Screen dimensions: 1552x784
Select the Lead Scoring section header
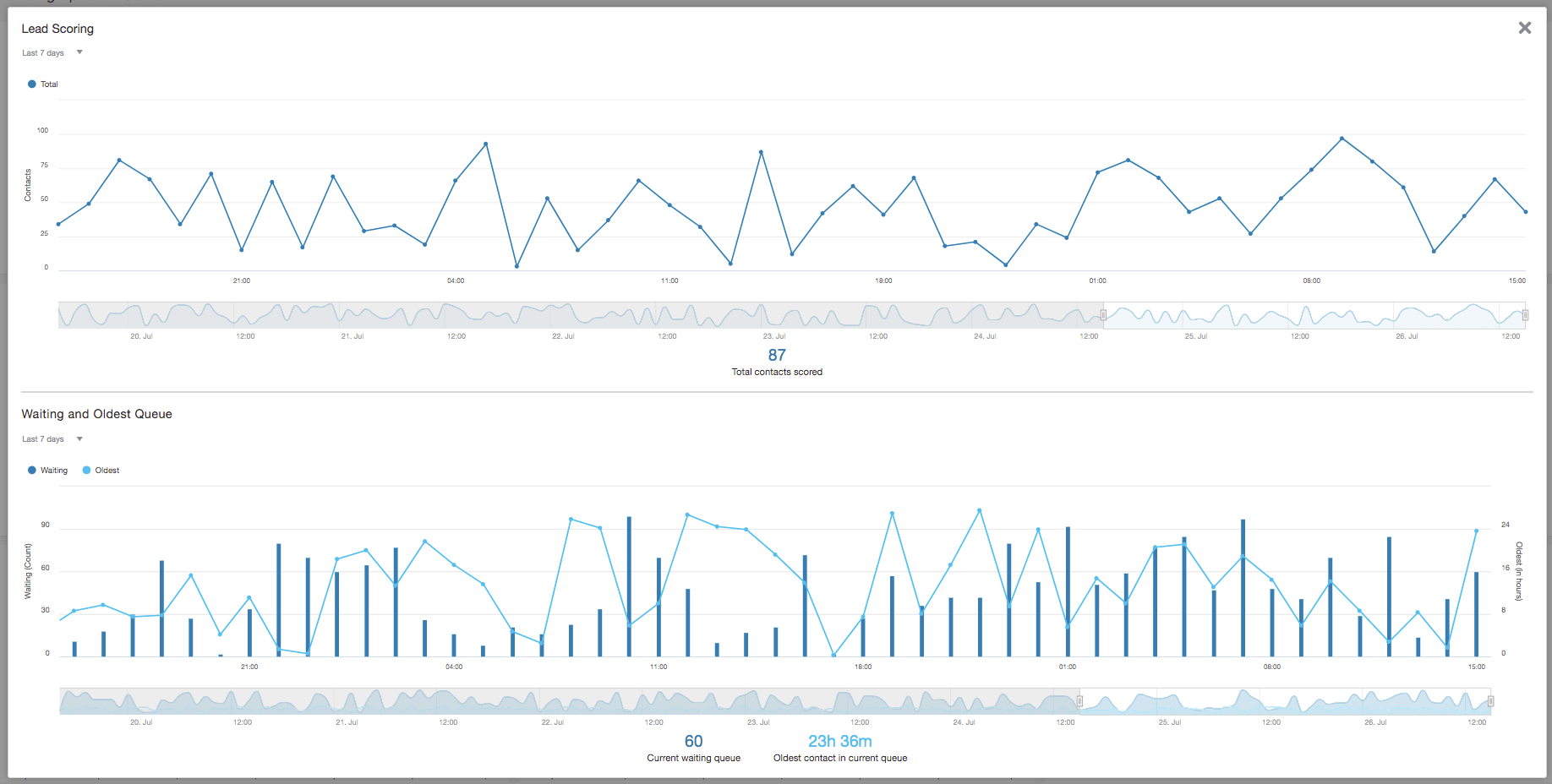(x=57, y=28)
